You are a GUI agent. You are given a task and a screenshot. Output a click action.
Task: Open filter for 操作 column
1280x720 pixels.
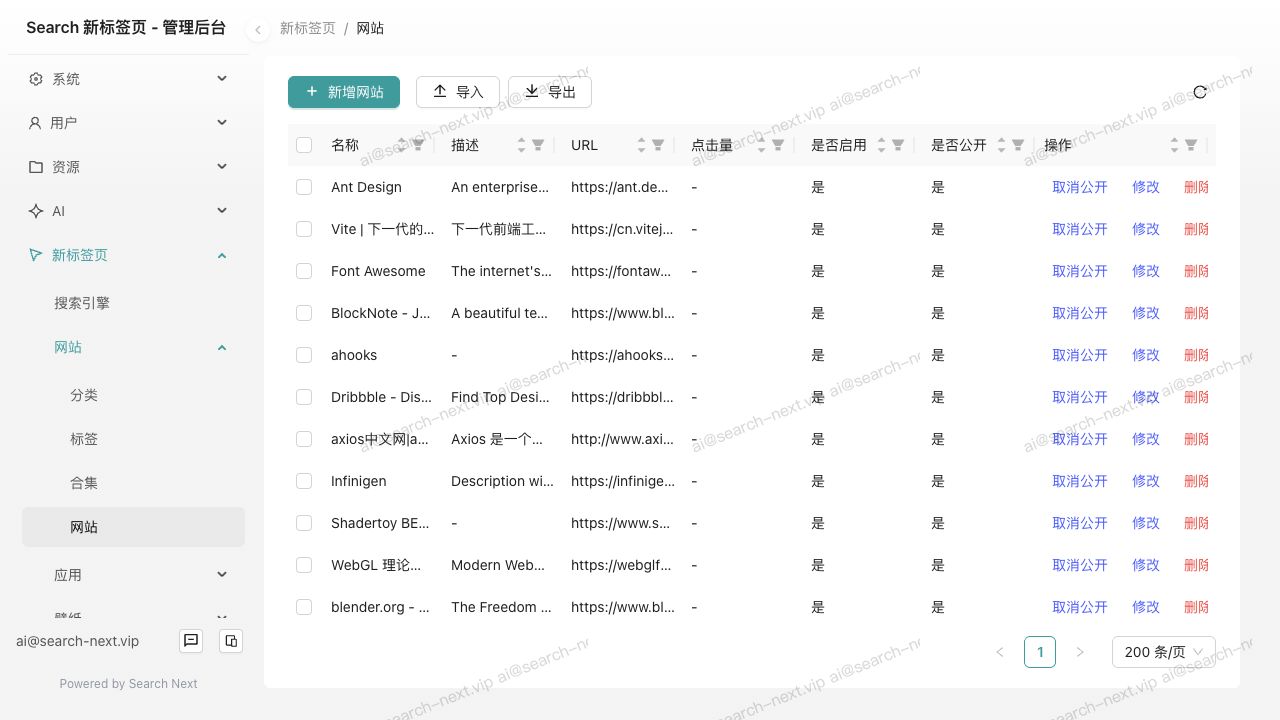point(1191,145)
